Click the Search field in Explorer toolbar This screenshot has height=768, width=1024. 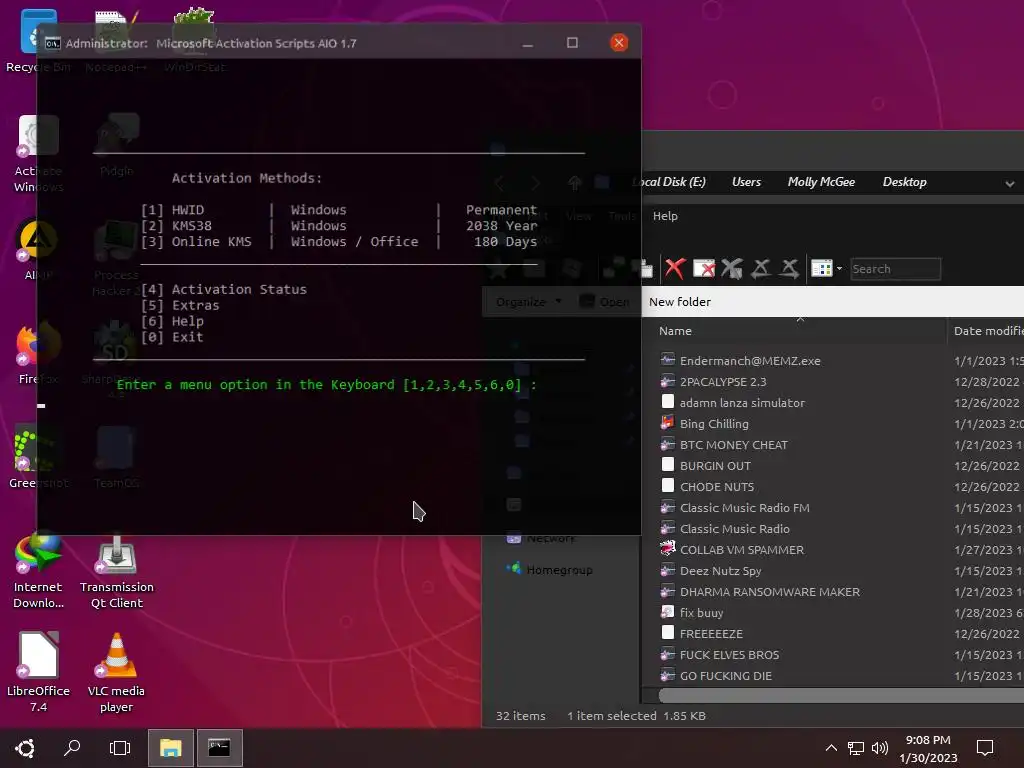point(895,269)
